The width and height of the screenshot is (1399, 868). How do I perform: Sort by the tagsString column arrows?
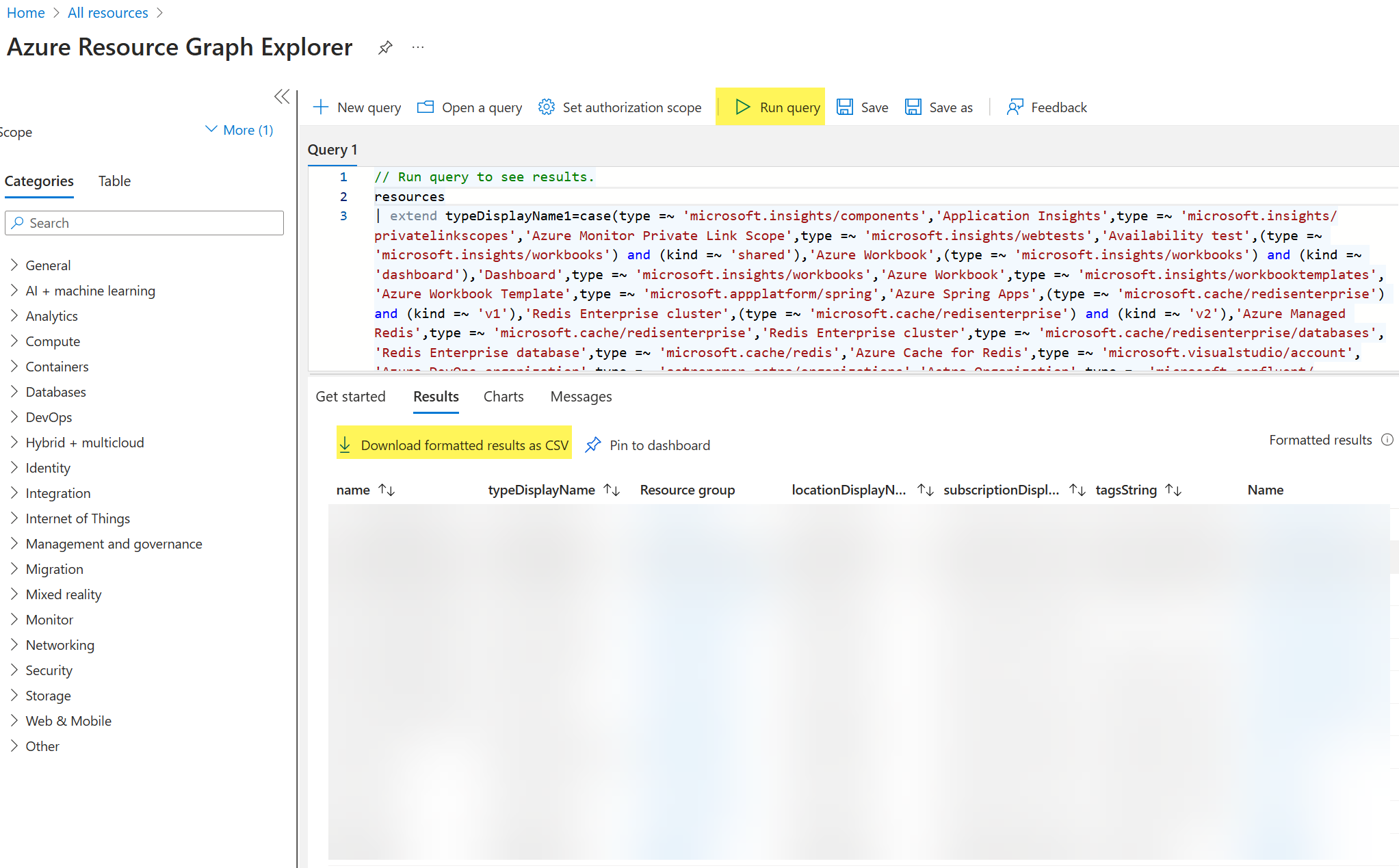pyautogui.click(x=1174, y=490)
